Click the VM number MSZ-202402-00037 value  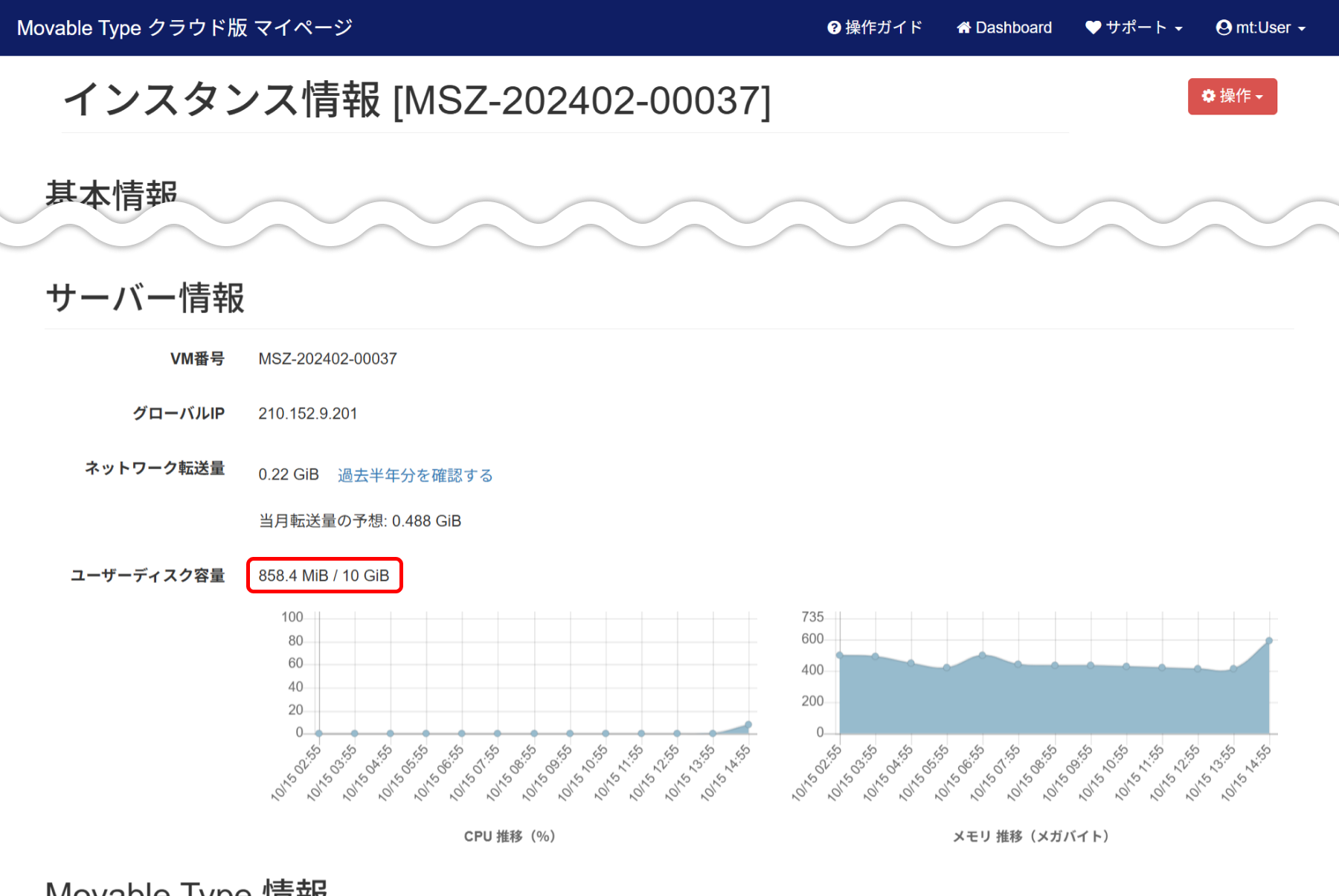327,359
